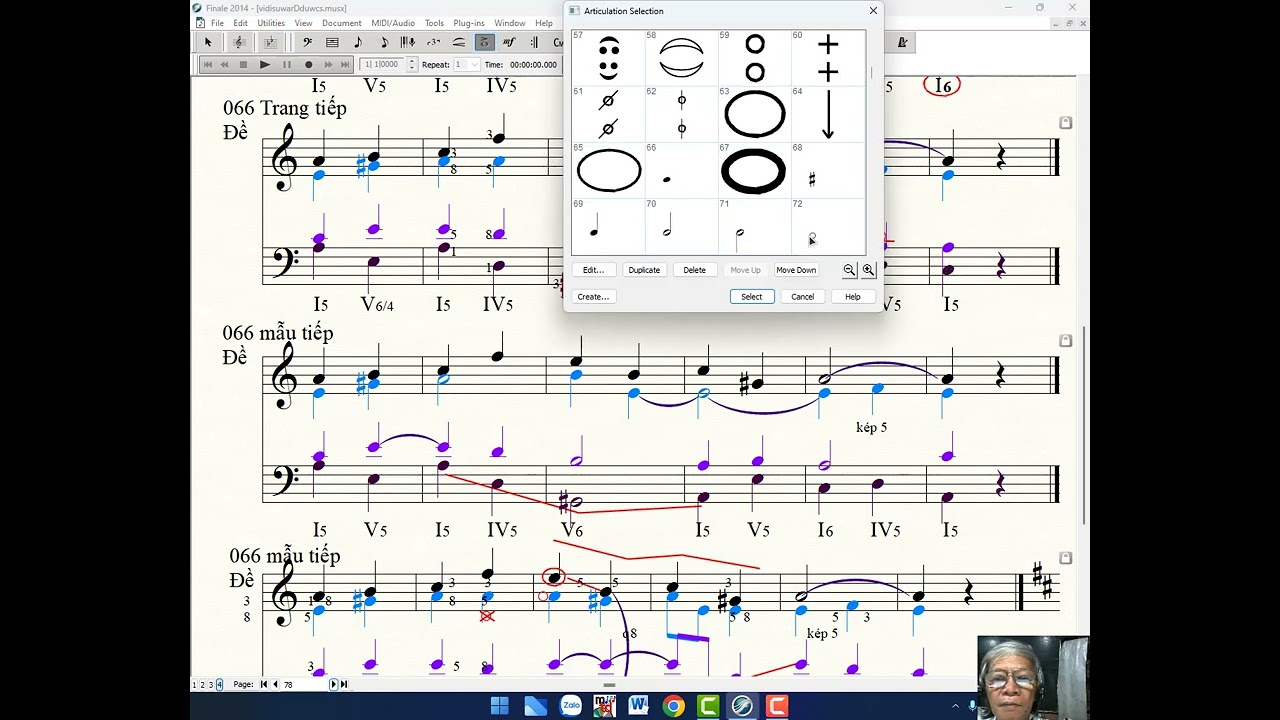This screenshot has height=720, width=1280.
Task: Click the measure counter field
Action: point(382,65)
